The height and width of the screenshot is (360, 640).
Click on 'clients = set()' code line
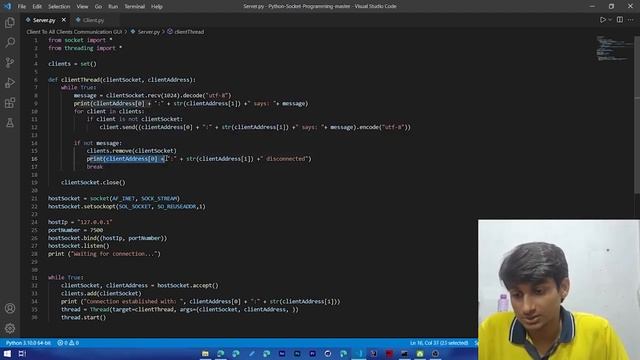[x=72, y=64]
